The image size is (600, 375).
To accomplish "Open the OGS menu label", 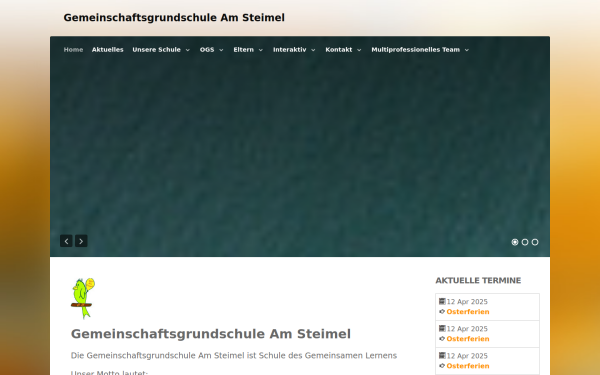I will point(207,50).
